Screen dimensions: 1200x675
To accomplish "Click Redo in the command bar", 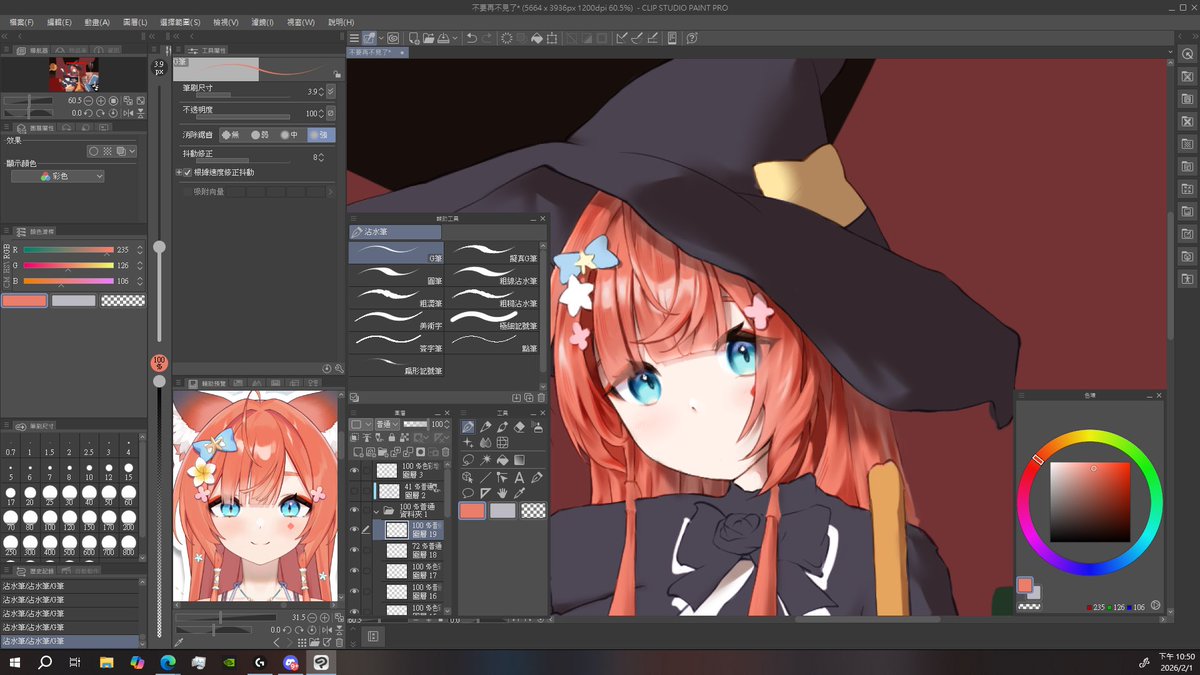I will (x=487, y=38).
